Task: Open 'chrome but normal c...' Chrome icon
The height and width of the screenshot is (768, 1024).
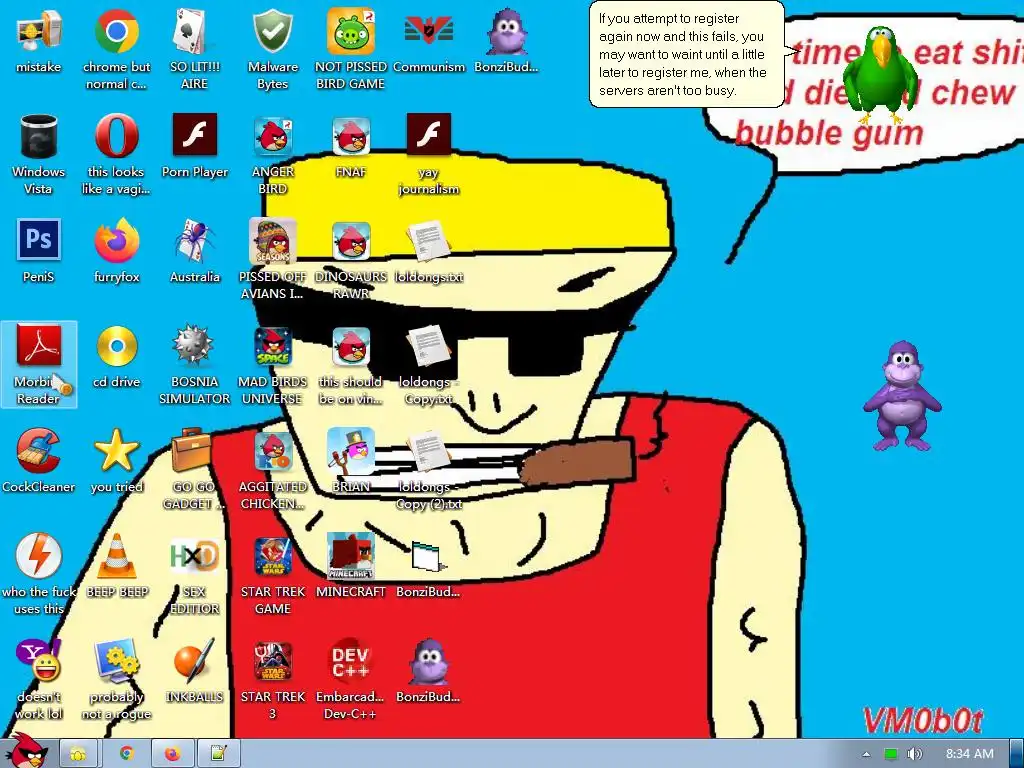Action: pos(116,49)
